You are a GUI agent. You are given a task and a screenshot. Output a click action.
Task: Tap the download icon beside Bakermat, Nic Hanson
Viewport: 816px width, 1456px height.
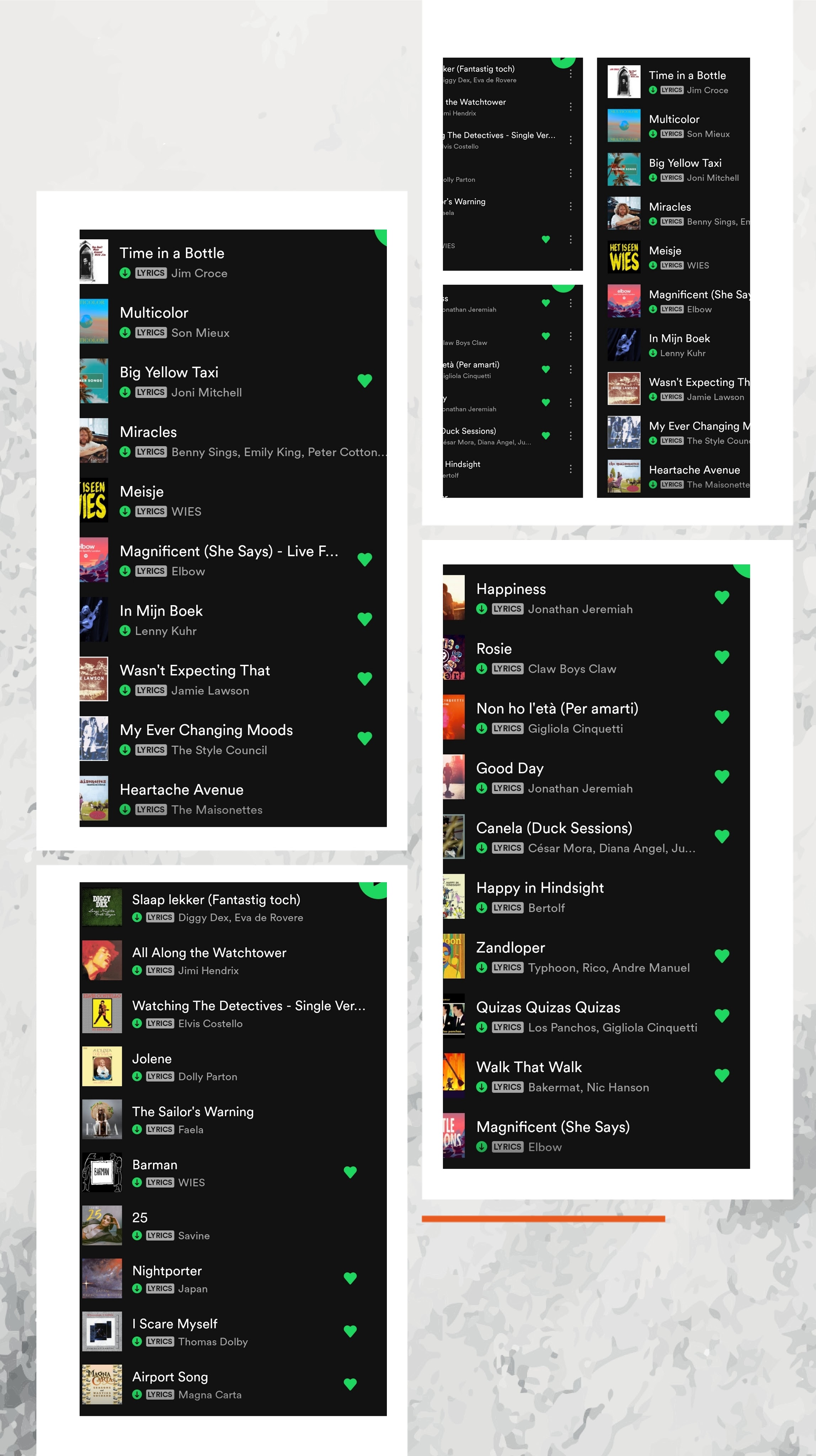(x=482, y=1087)
